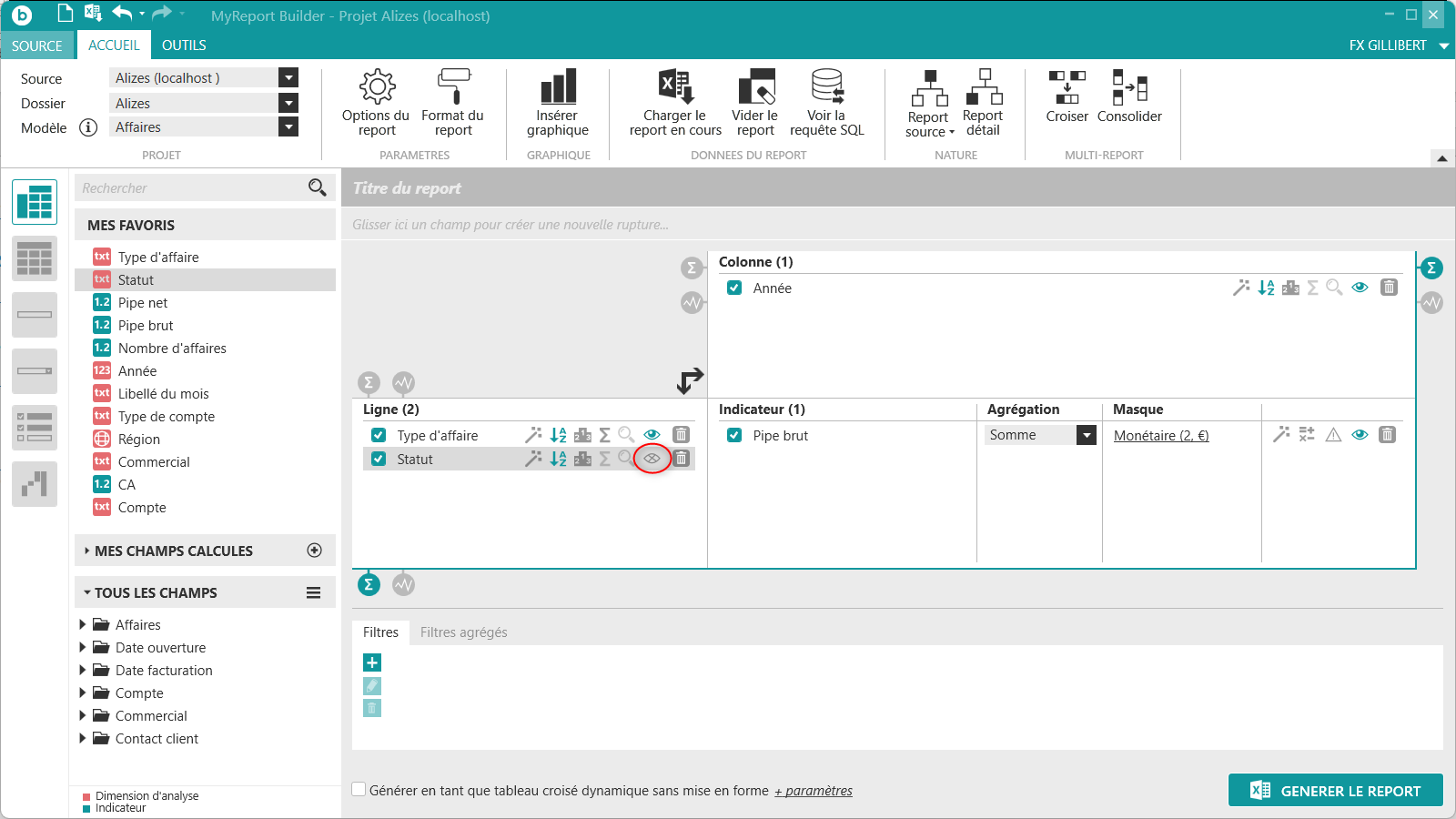The height and width of the screenshot is (819, 1456).
Task: Click the Format du report paint roller
Action: (x=452, y=102)
